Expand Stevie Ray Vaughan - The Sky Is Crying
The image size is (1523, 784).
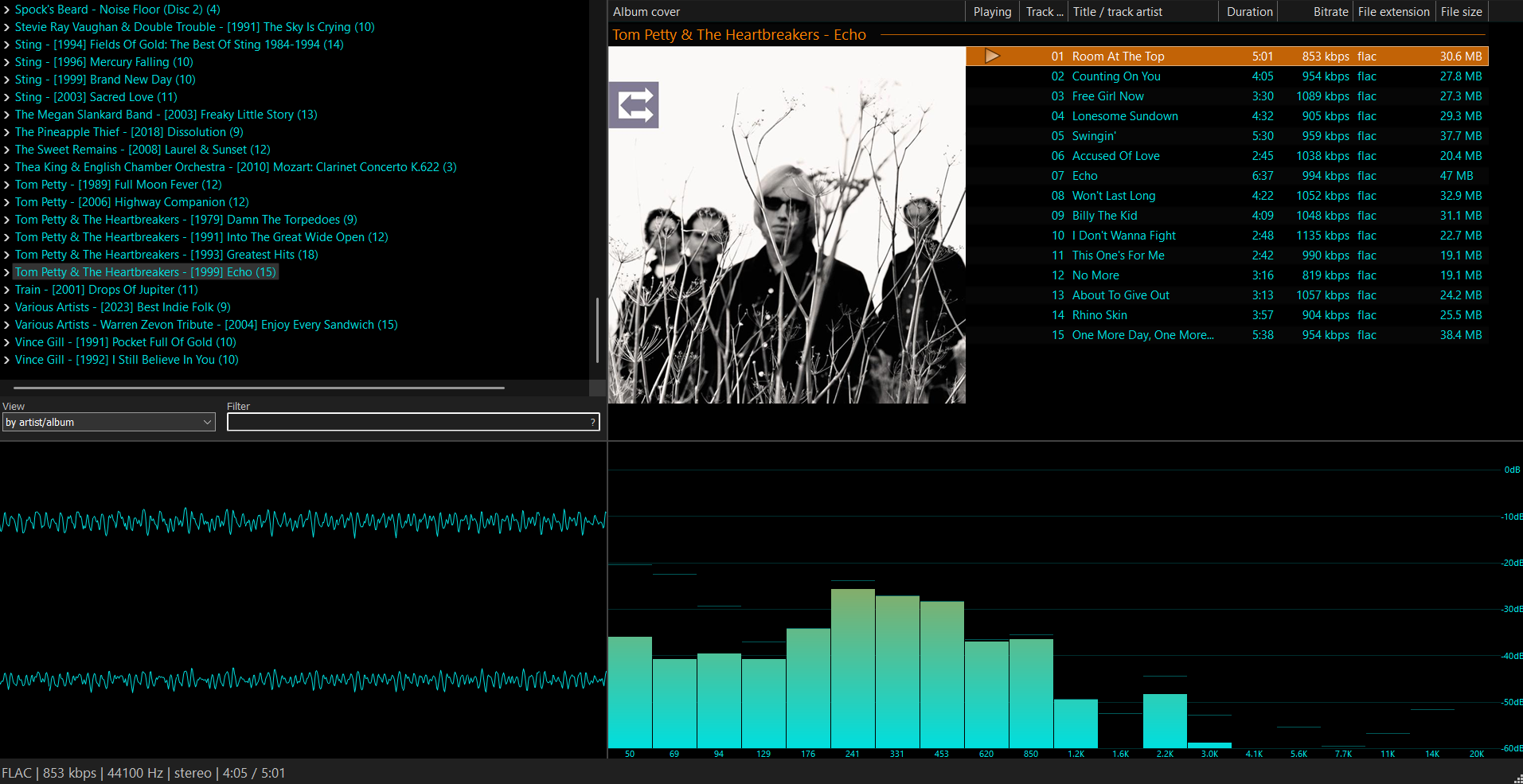(x=6, y=27)
